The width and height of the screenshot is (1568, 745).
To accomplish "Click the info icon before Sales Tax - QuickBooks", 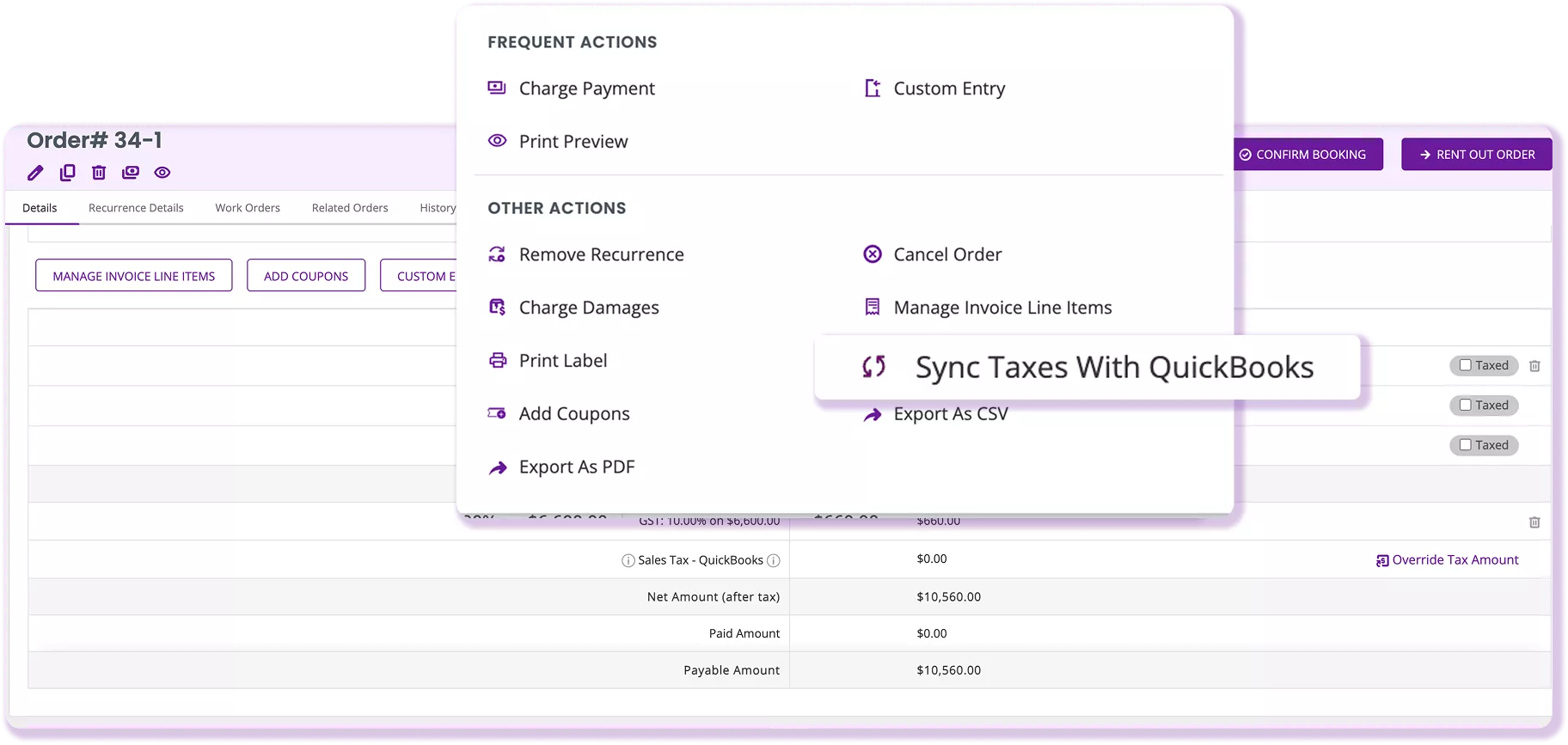I will [x=628, y=561].
